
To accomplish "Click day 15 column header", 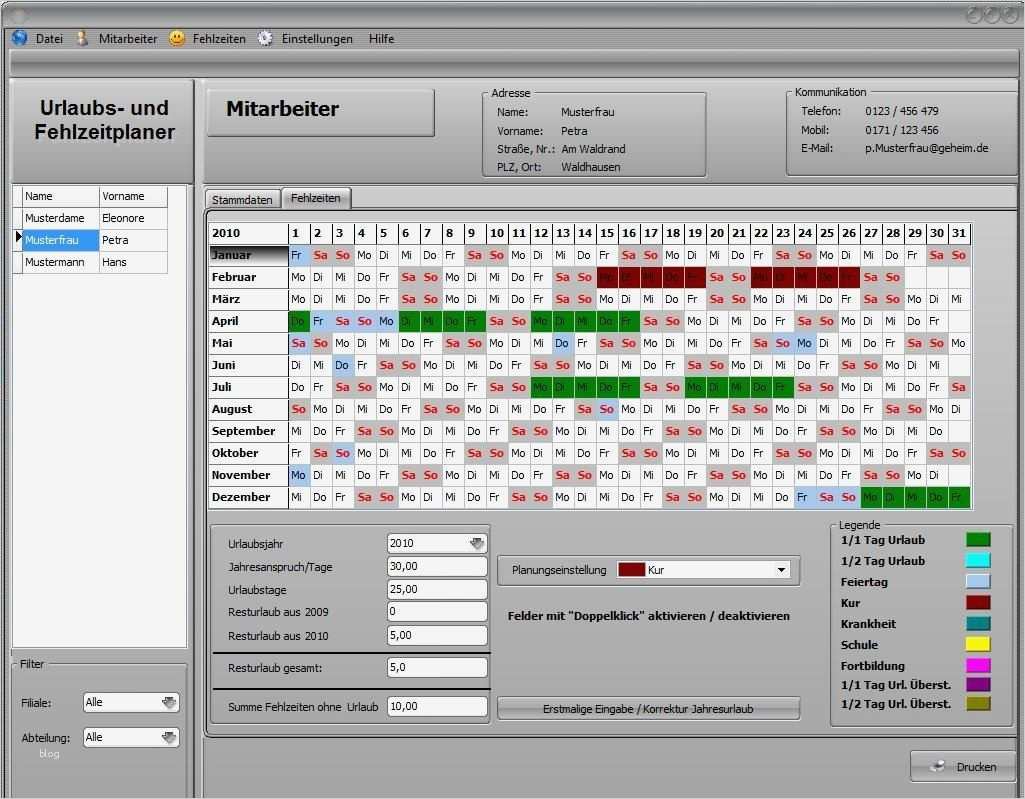I will click(x=607, y=233).
